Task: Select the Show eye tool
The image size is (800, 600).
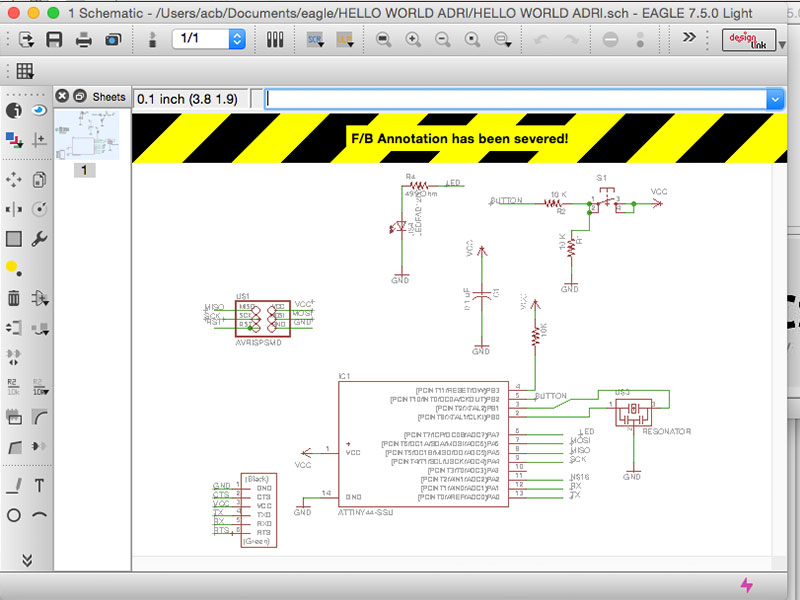Action: pos(39,110)
